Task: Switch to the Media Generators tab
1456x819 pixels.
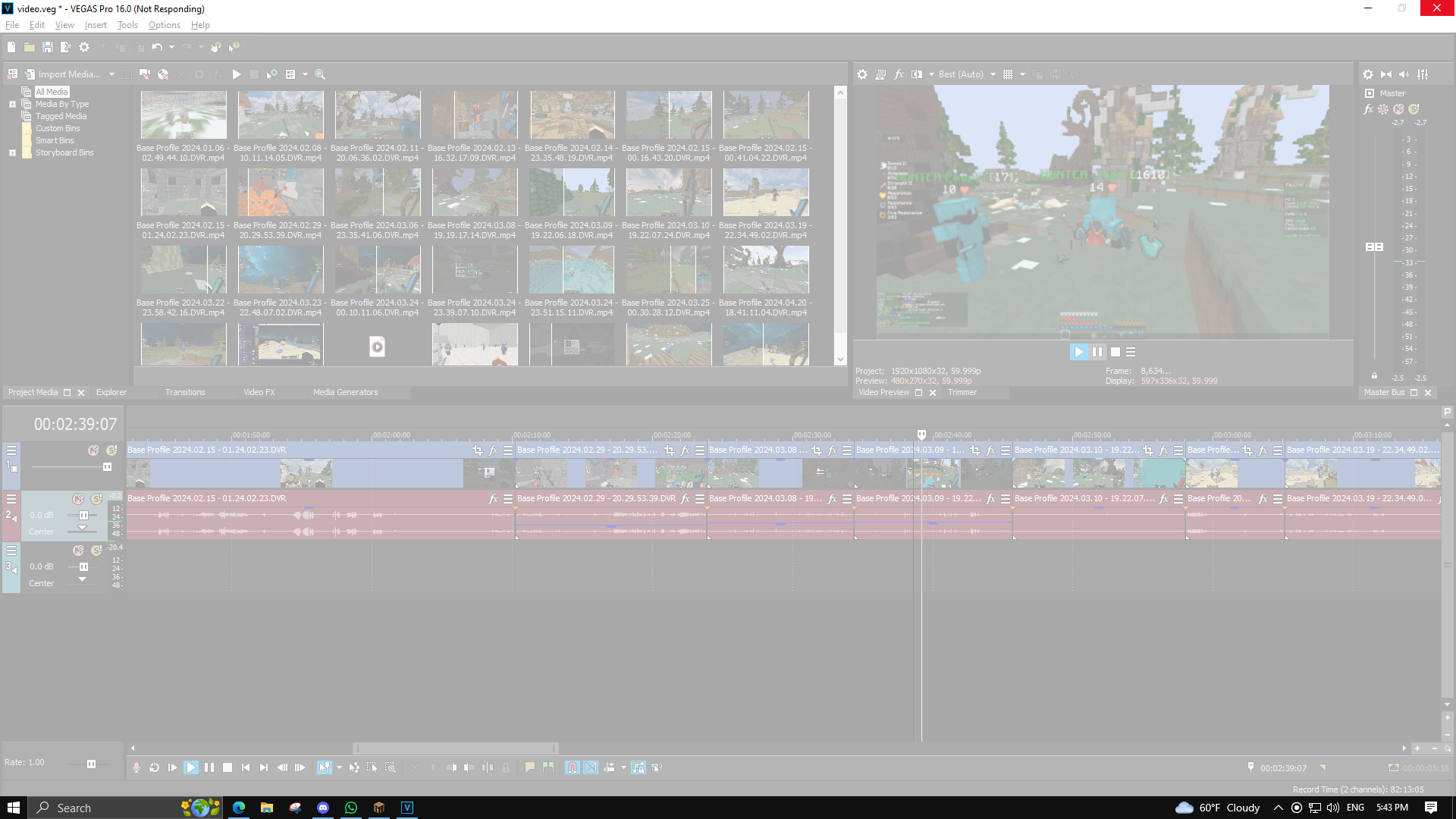Action: (345, 392)
